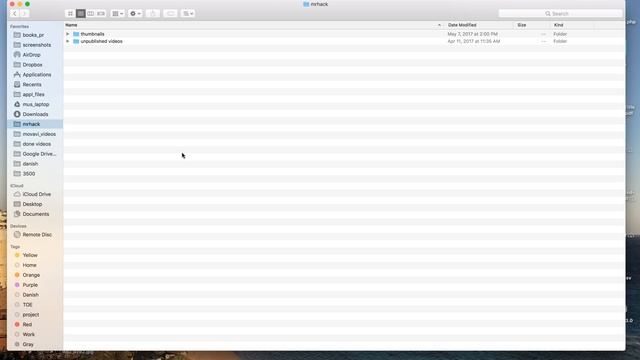Filter by the Orange tag

tap(35, 275)
